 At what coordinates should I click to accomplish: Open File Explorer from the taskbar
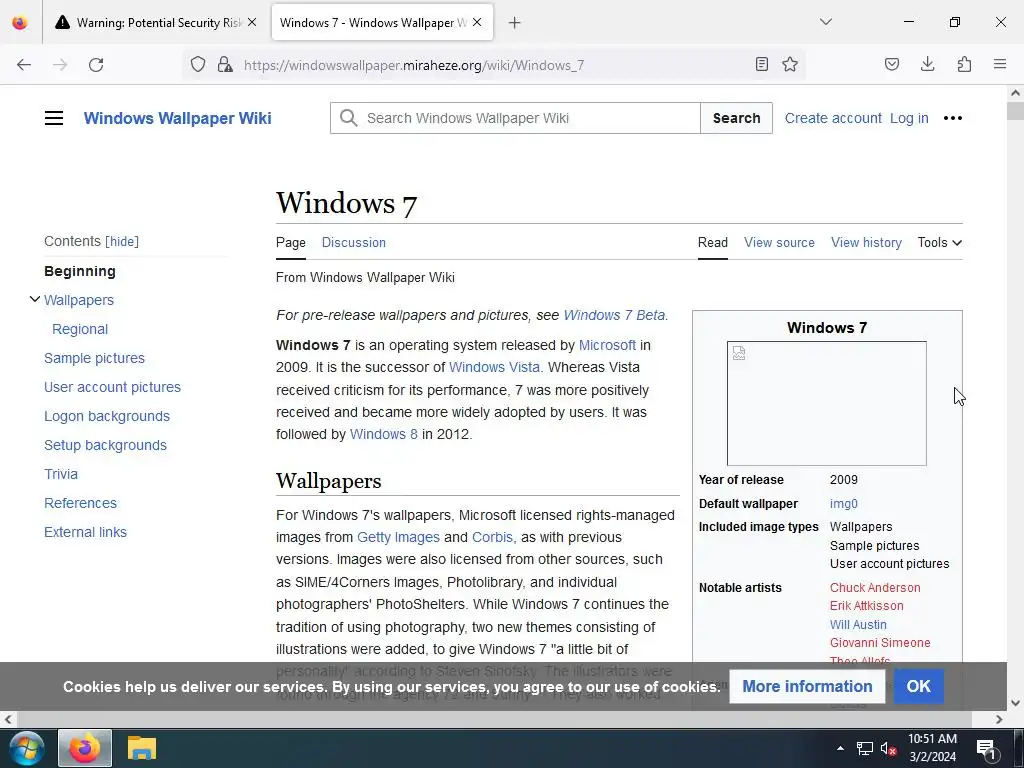(142, 748)
